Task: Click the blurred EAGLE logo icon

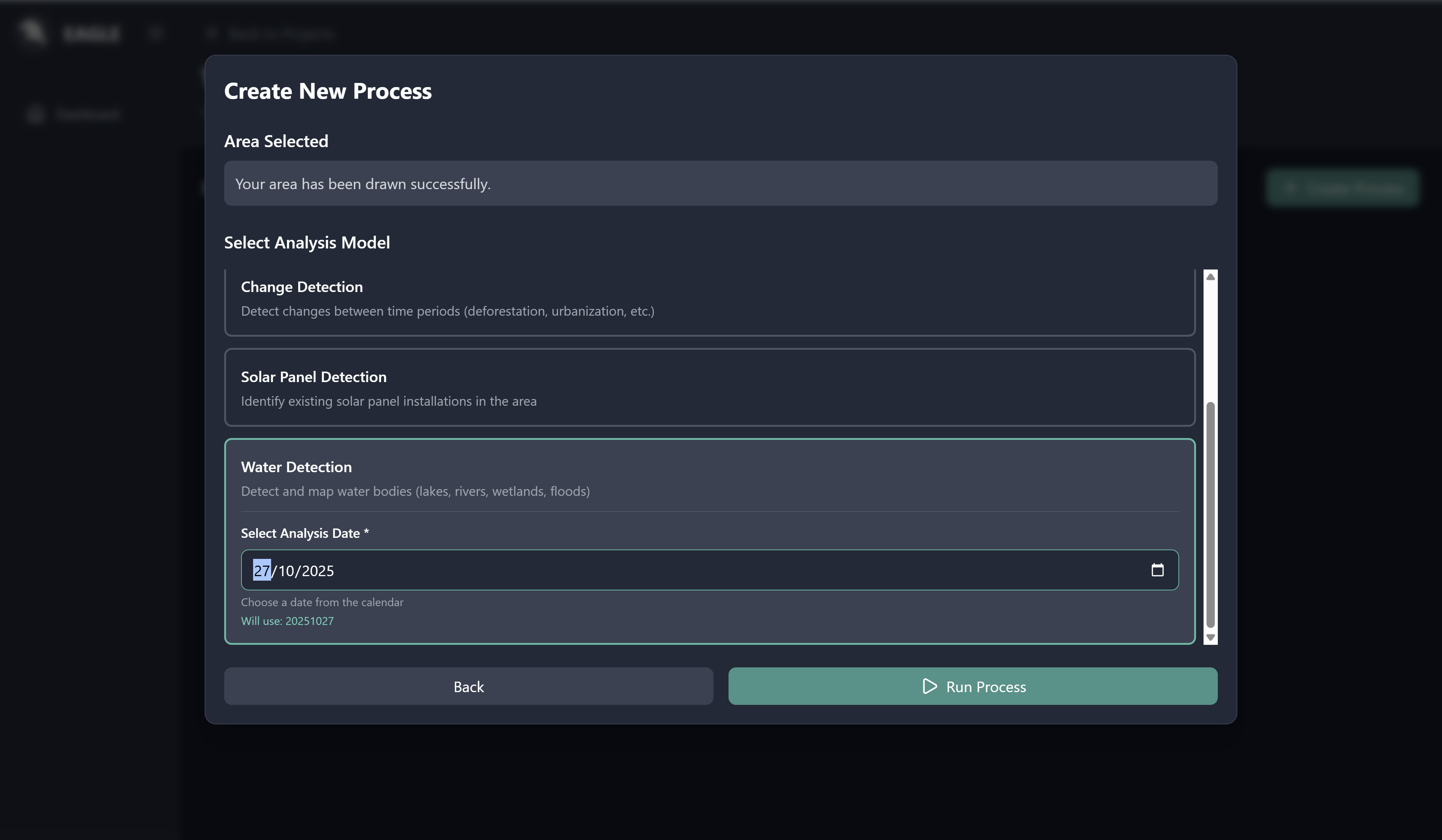Action: click(33, 32)
